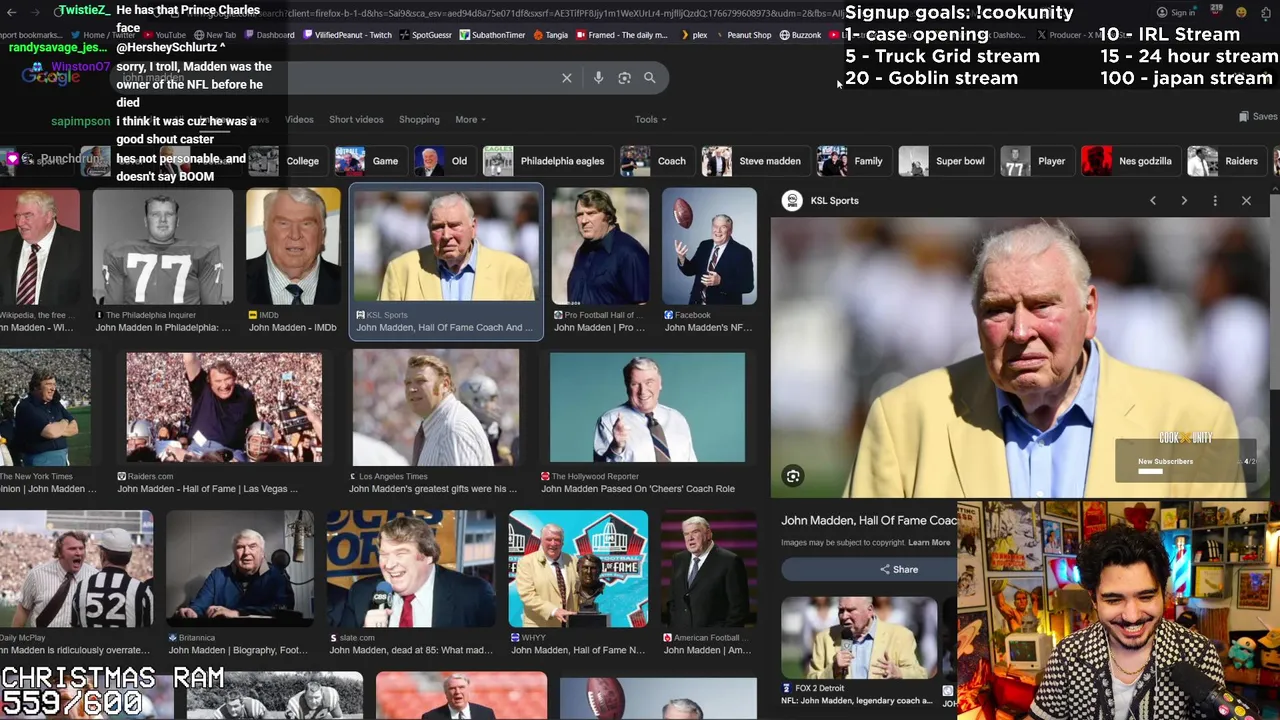1280x720 pixels.
Task: Open the three-dot options menu in preview panel
Action: coord(1215,201)
